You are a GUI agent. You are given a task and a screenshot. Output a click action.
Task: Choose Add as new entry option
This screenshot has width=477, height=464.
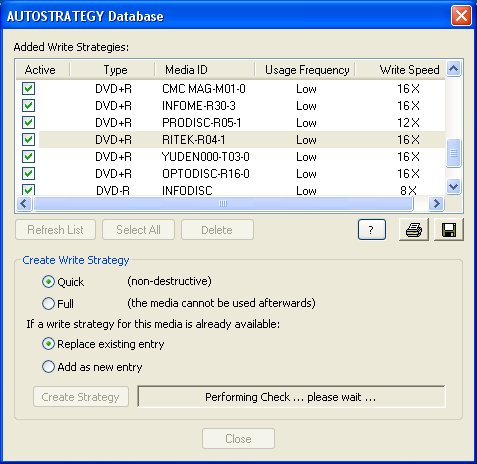pos(48,367)
